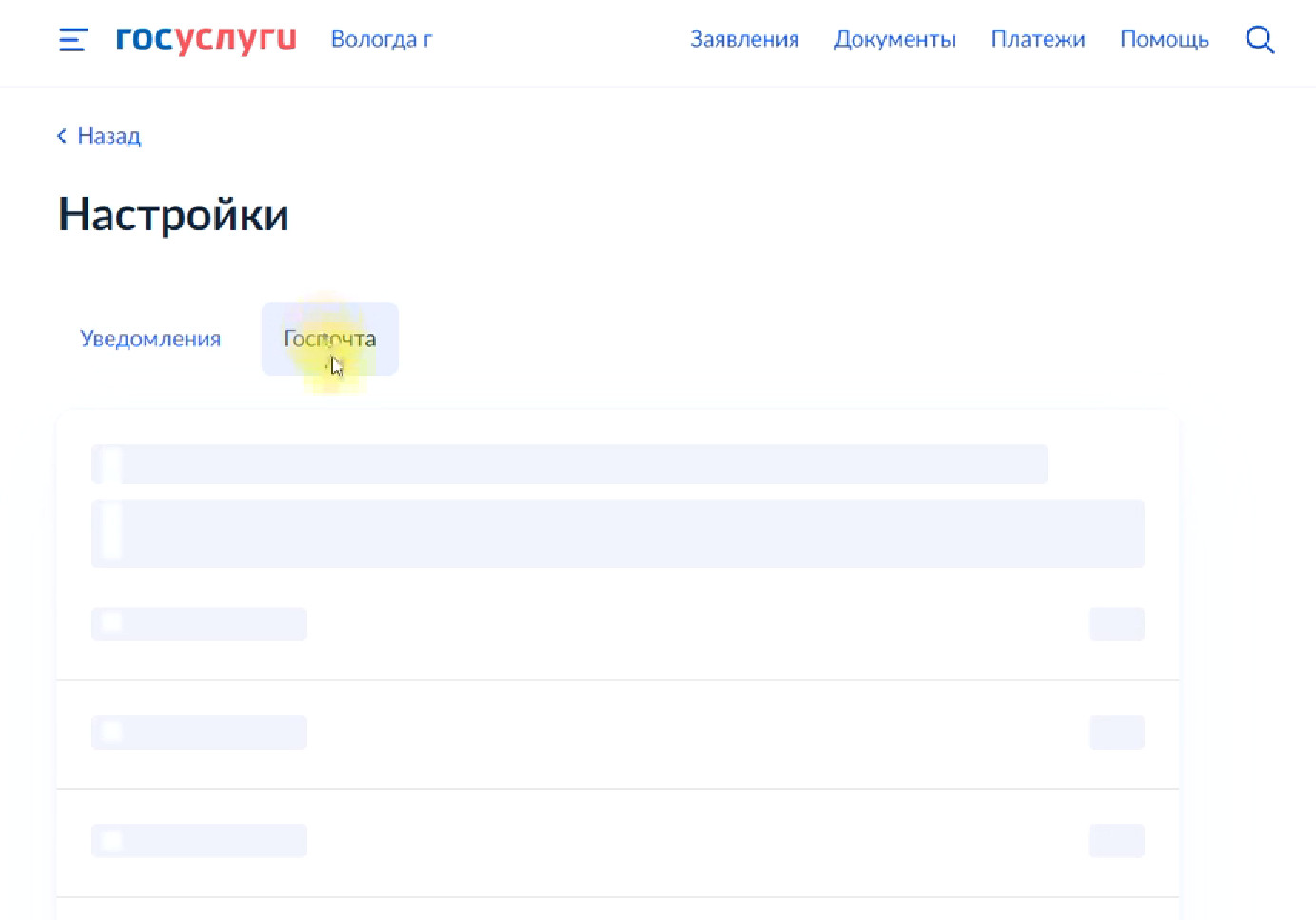Open search with the magnifier icon
The height and width of the screenshot is (920, 1316).
click(1259, 40)
